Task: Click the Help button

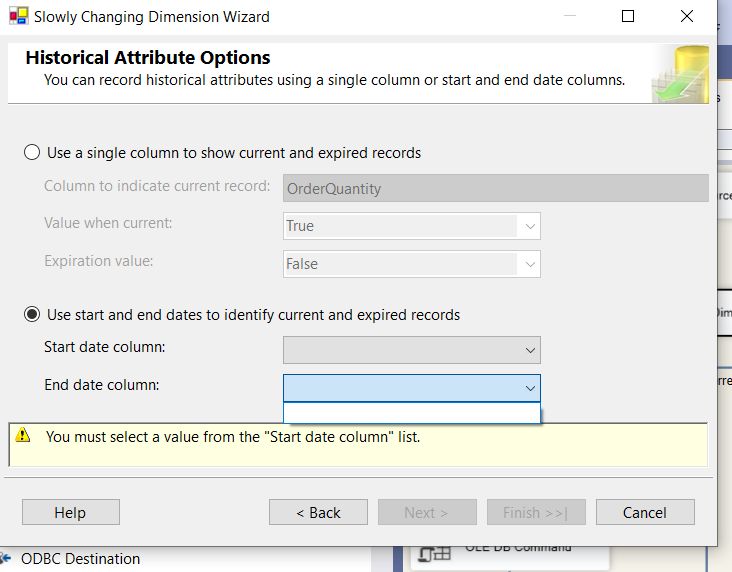Action: coord(70,512)
